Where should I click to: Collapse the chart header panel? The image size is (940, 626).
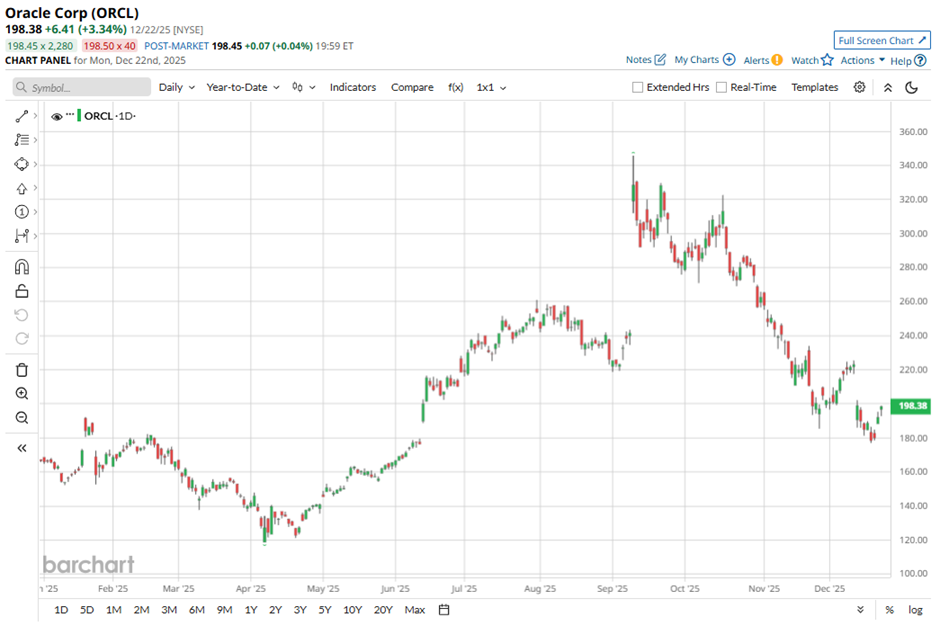[x=888, y=88]
